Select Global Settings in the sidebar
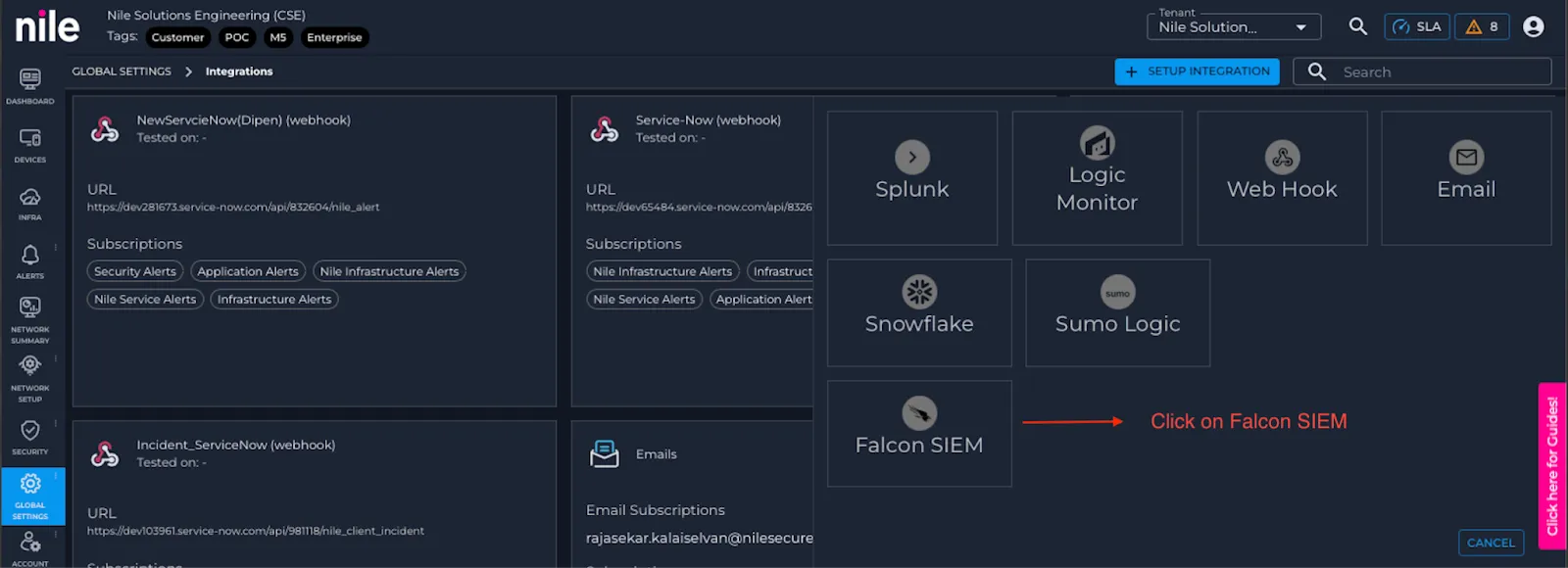1568x568 pixels. (x=32, y=497)
